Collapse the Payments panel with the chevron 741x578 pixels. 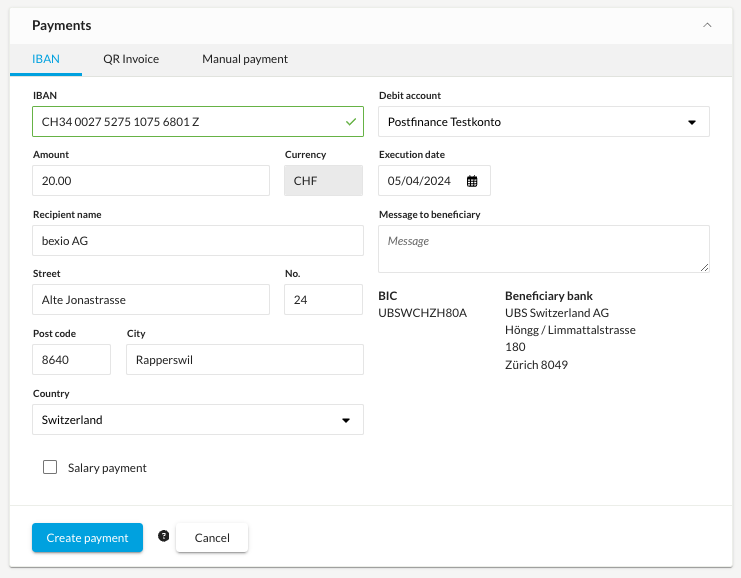[x=707, y=25]
